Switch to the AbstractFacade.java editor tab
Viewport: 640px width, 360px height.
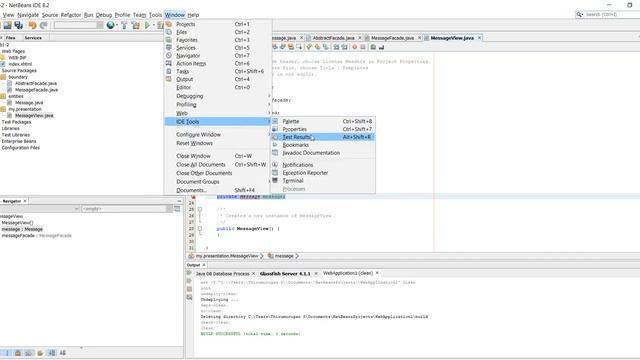coord(333,38)
